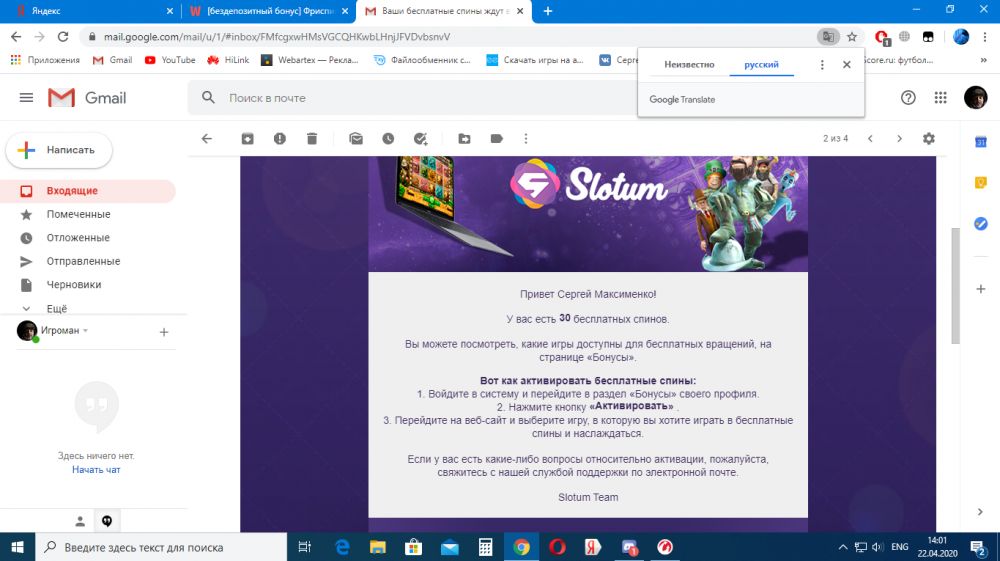
Task: Open labels icon in toolbar
Action: [x=496, y=138]
